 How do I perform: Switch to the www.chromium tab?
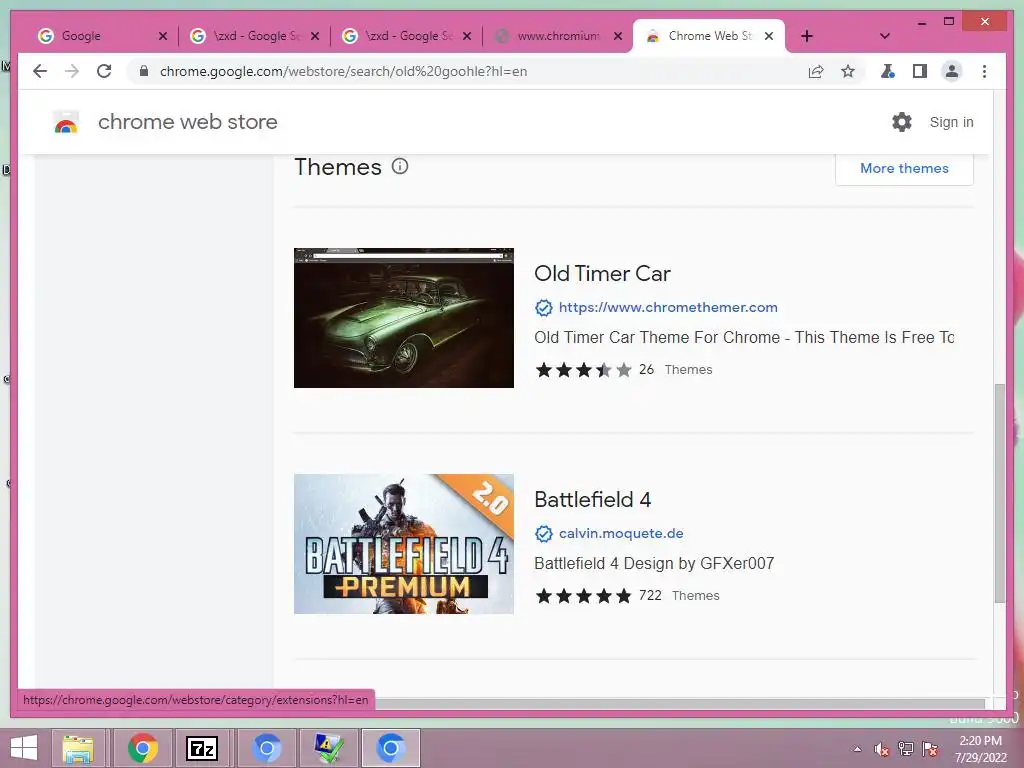[x=557, y=36]
